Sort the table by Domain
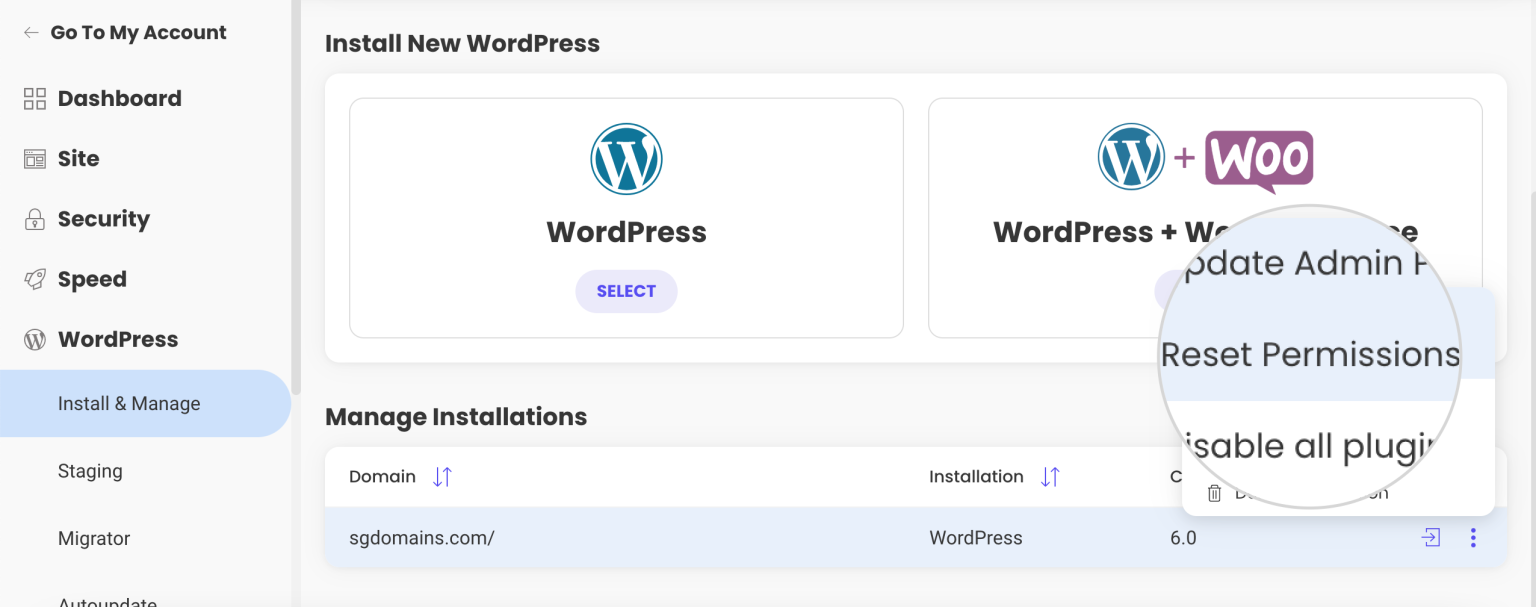 click(442, 476)
